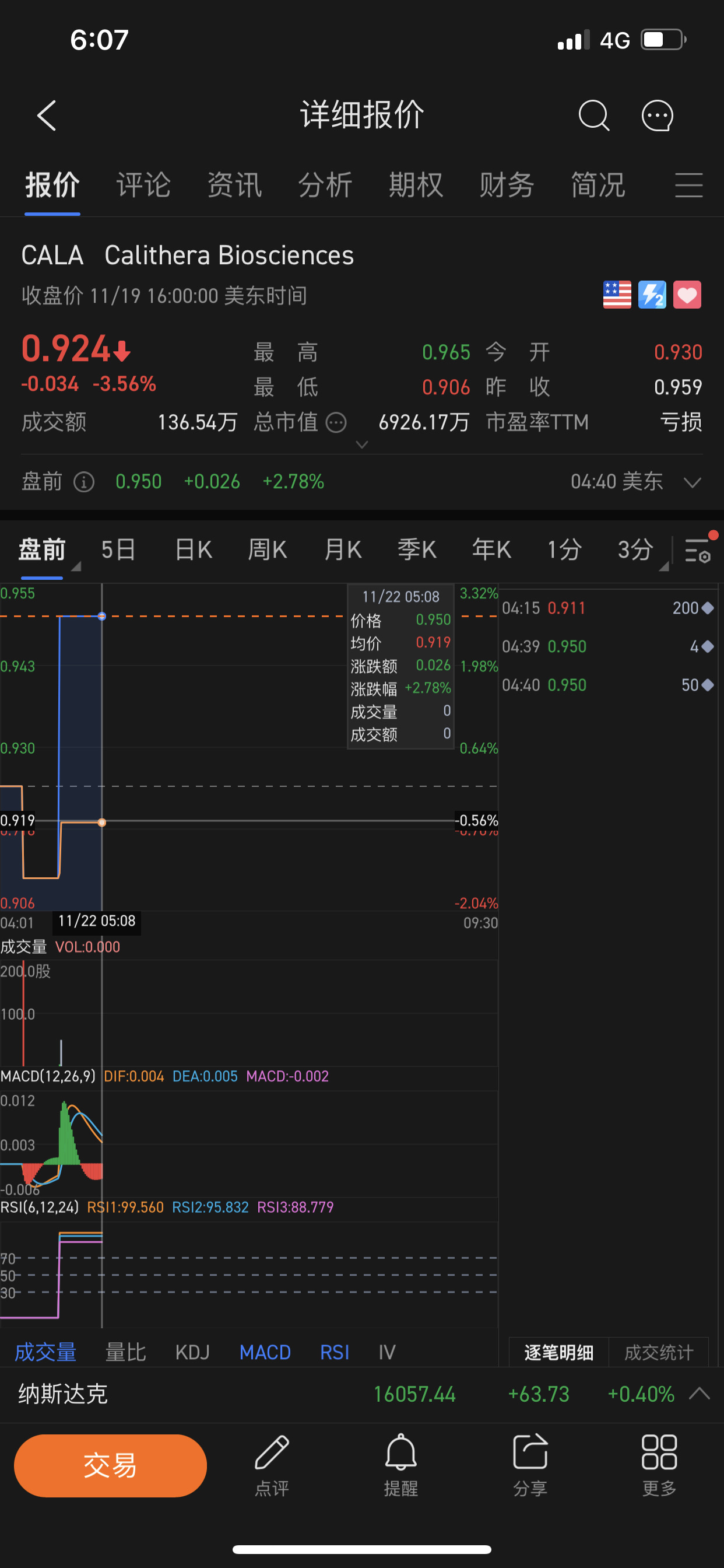Tap the back arrow icon
Image resolution: width=724 pixels, height=1568 pixels.
click(x=47, y=116)
